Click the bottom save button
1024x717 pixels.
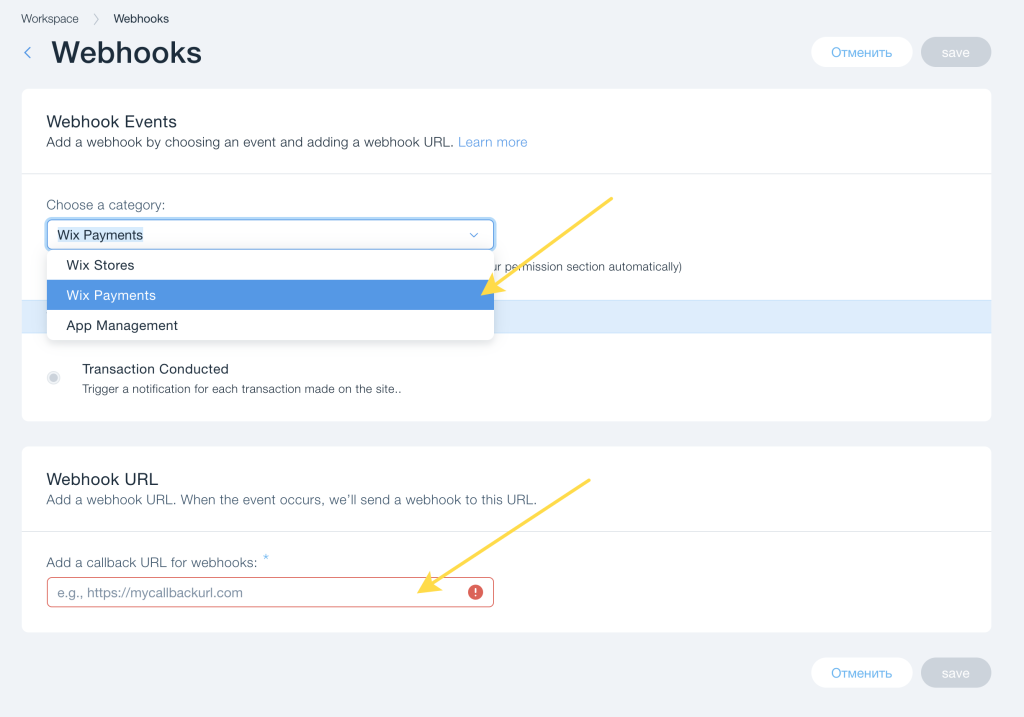pos(955,673)
